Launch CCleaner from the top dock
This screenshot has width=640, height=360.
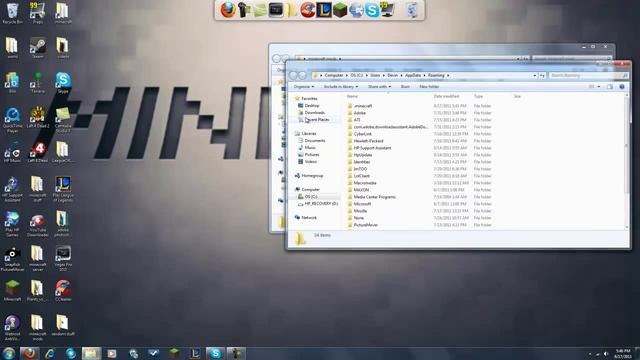(308, 10)
